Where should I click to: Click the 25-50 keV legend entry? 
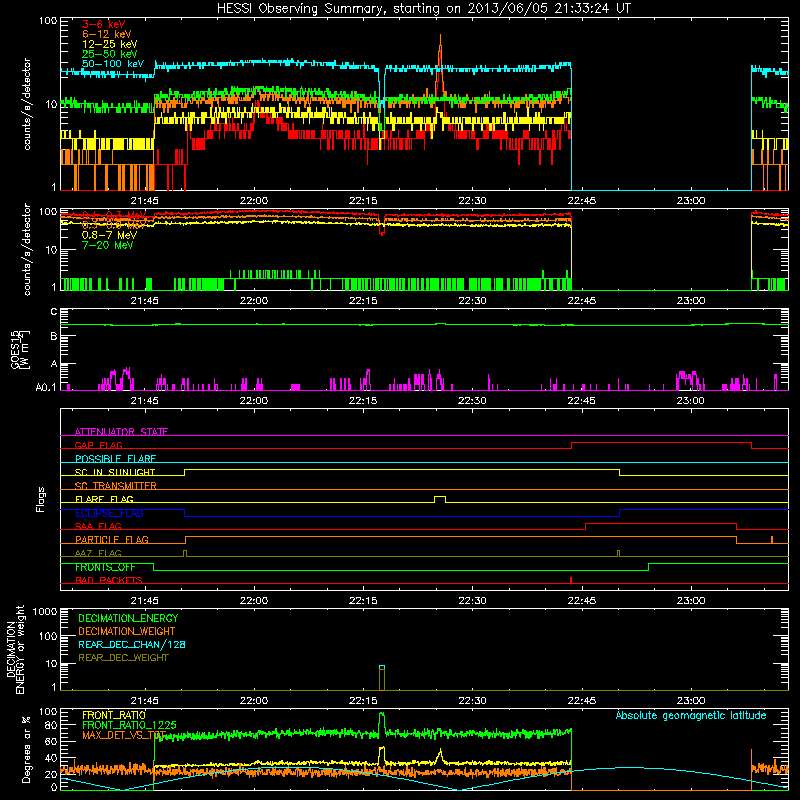click(x=110, y=54)
